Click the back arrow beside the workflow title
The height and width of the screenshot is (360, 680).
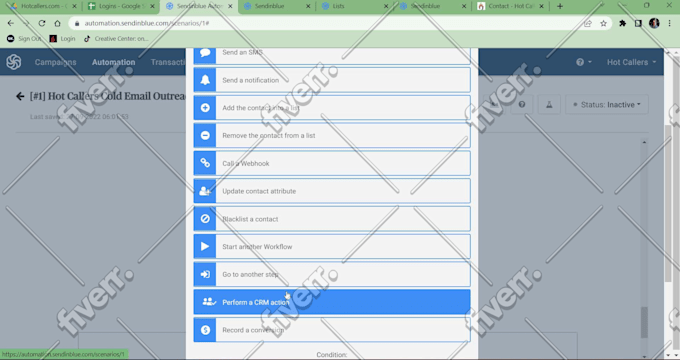point(20,96)
